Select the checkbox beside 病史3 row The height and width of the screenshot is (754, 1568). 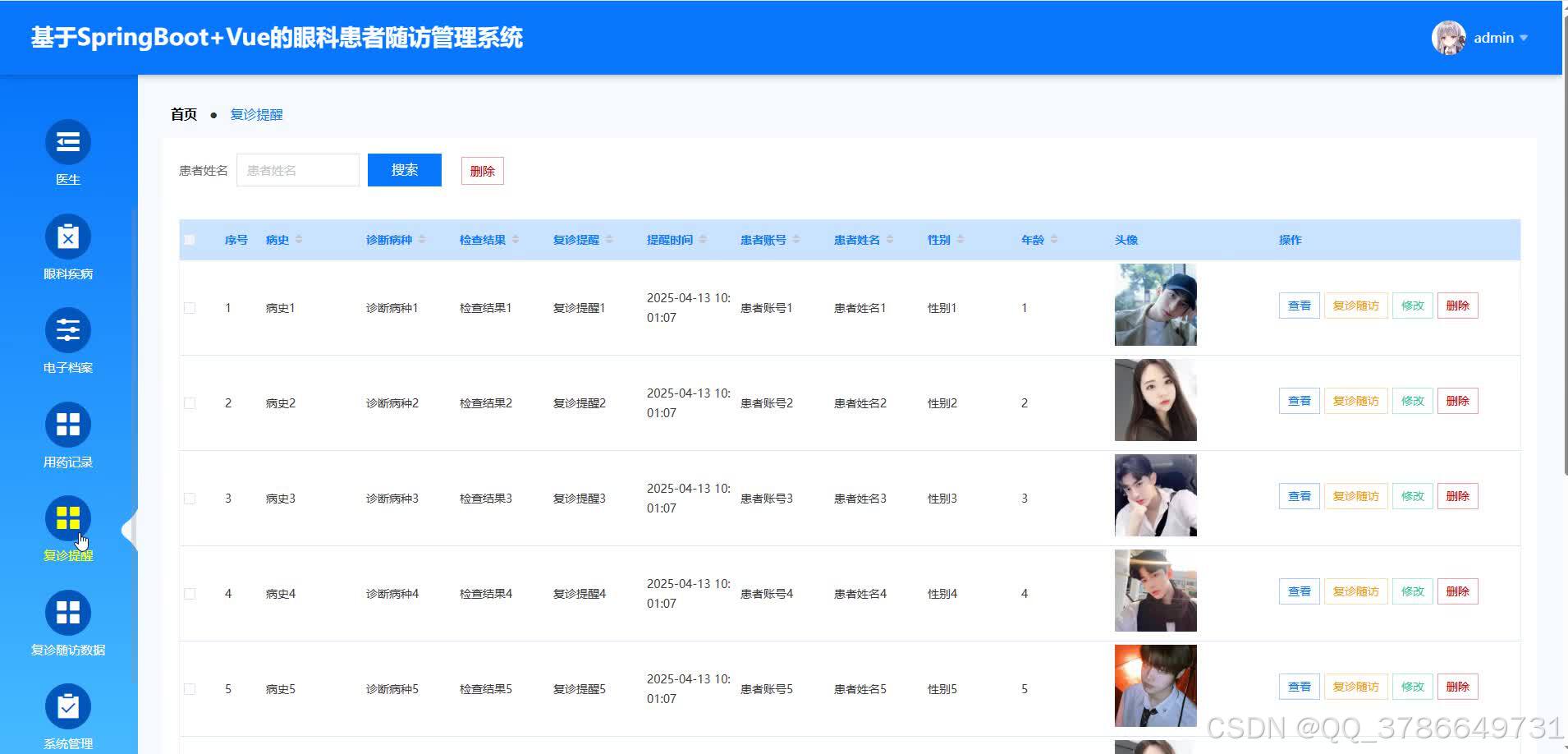[190, 498]
